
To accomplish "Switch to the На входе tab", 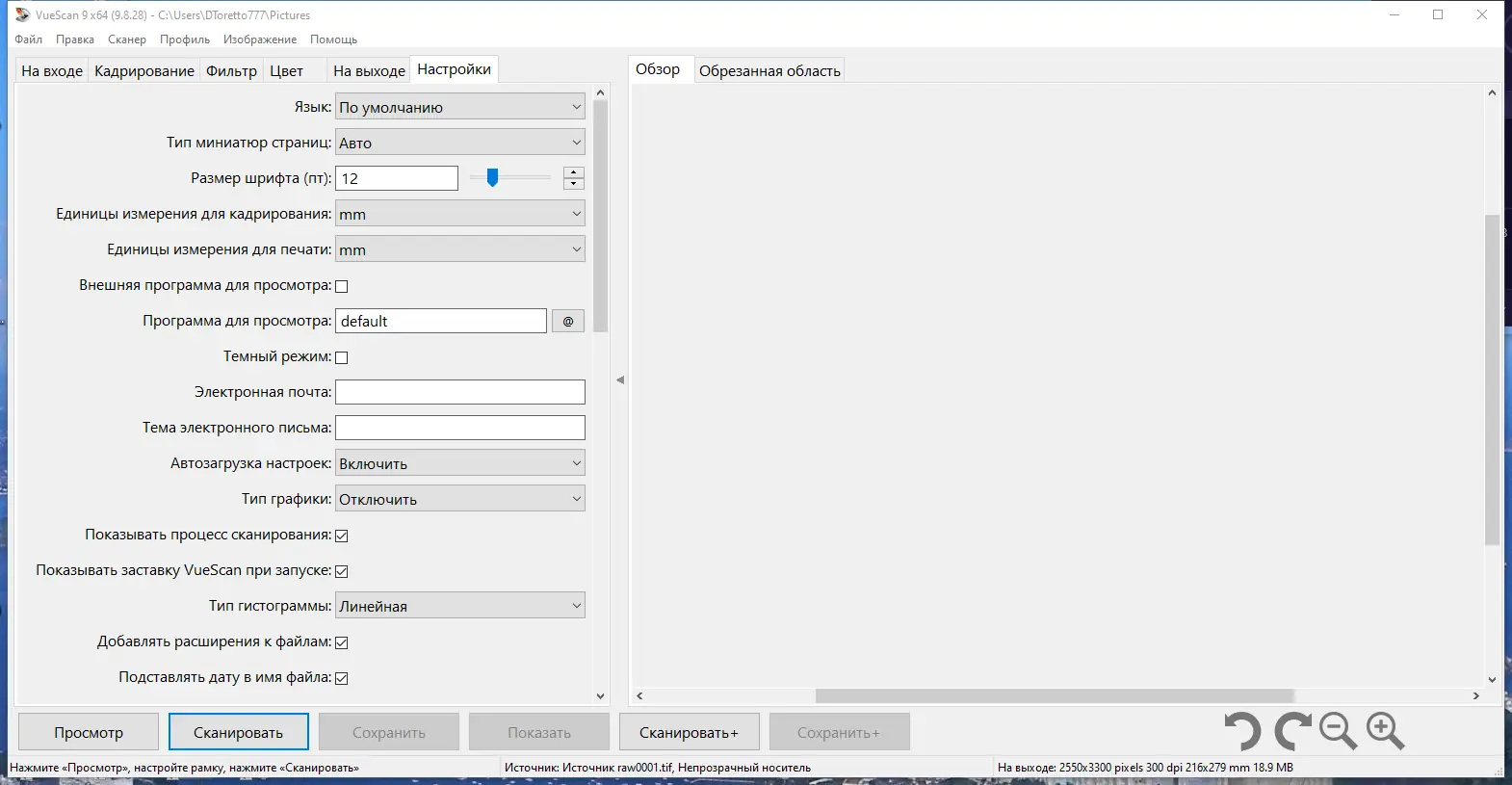I will pos(52,70).
